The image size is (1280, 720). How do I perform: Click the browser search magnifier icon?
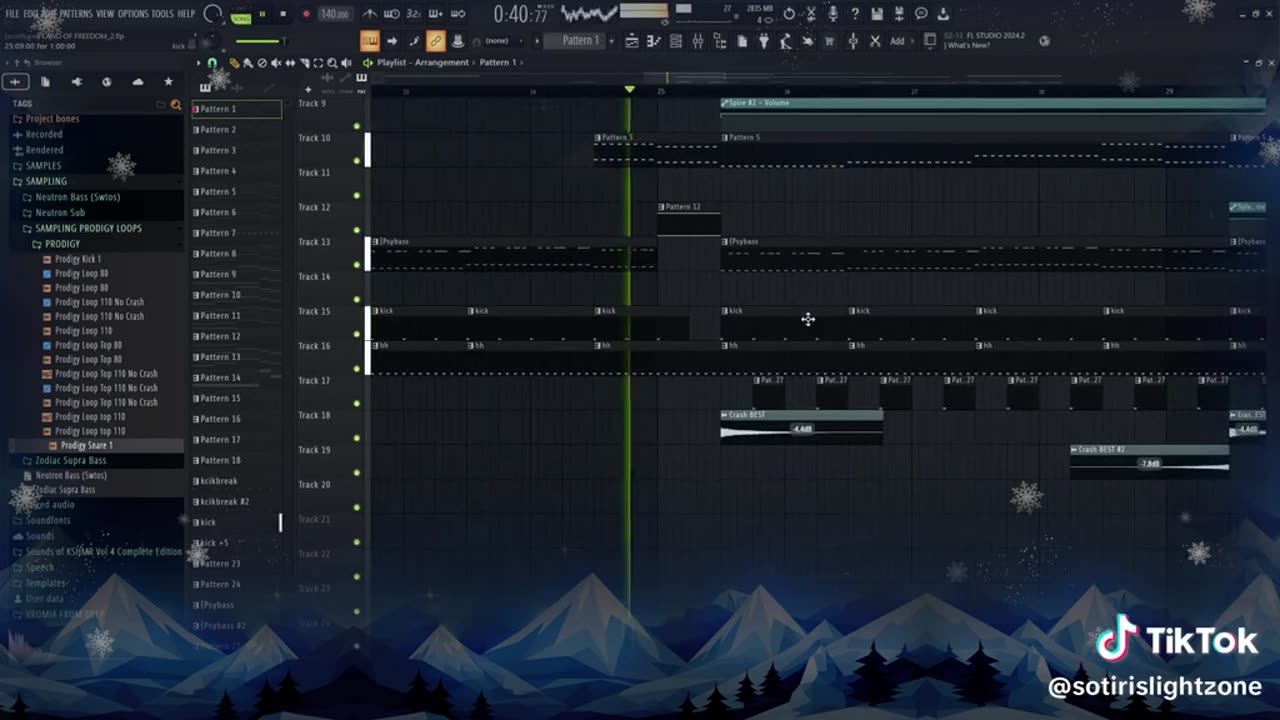pyautogui.click(x=176, y=104)
